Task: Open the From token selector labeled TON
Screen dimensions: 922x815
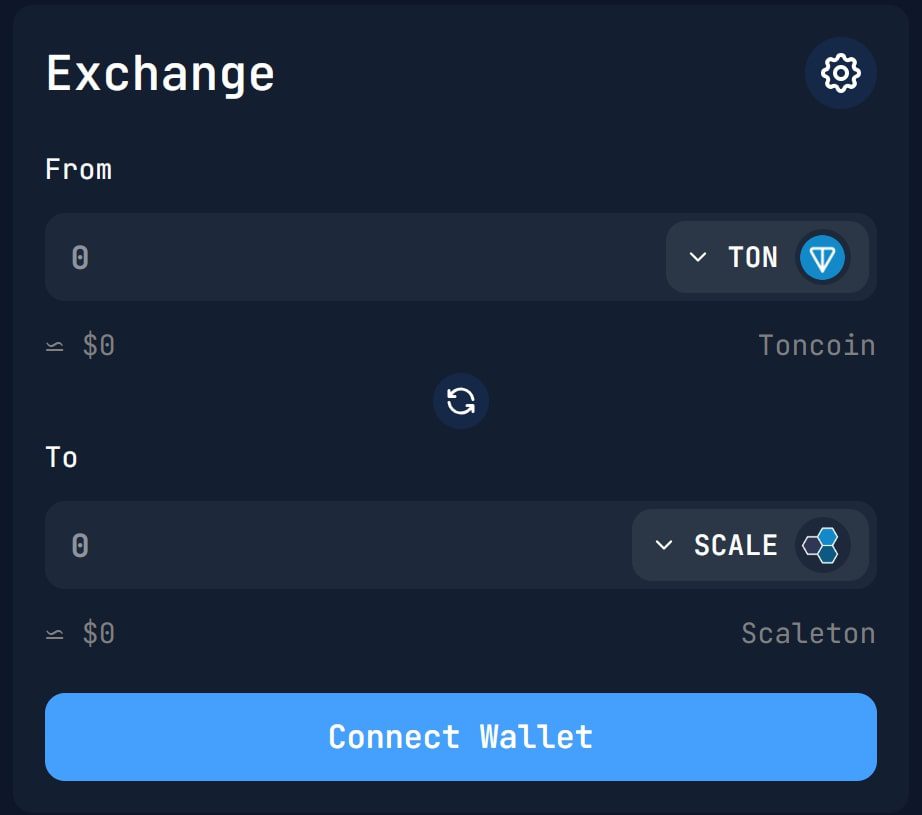Action: [x=767, y=257]
